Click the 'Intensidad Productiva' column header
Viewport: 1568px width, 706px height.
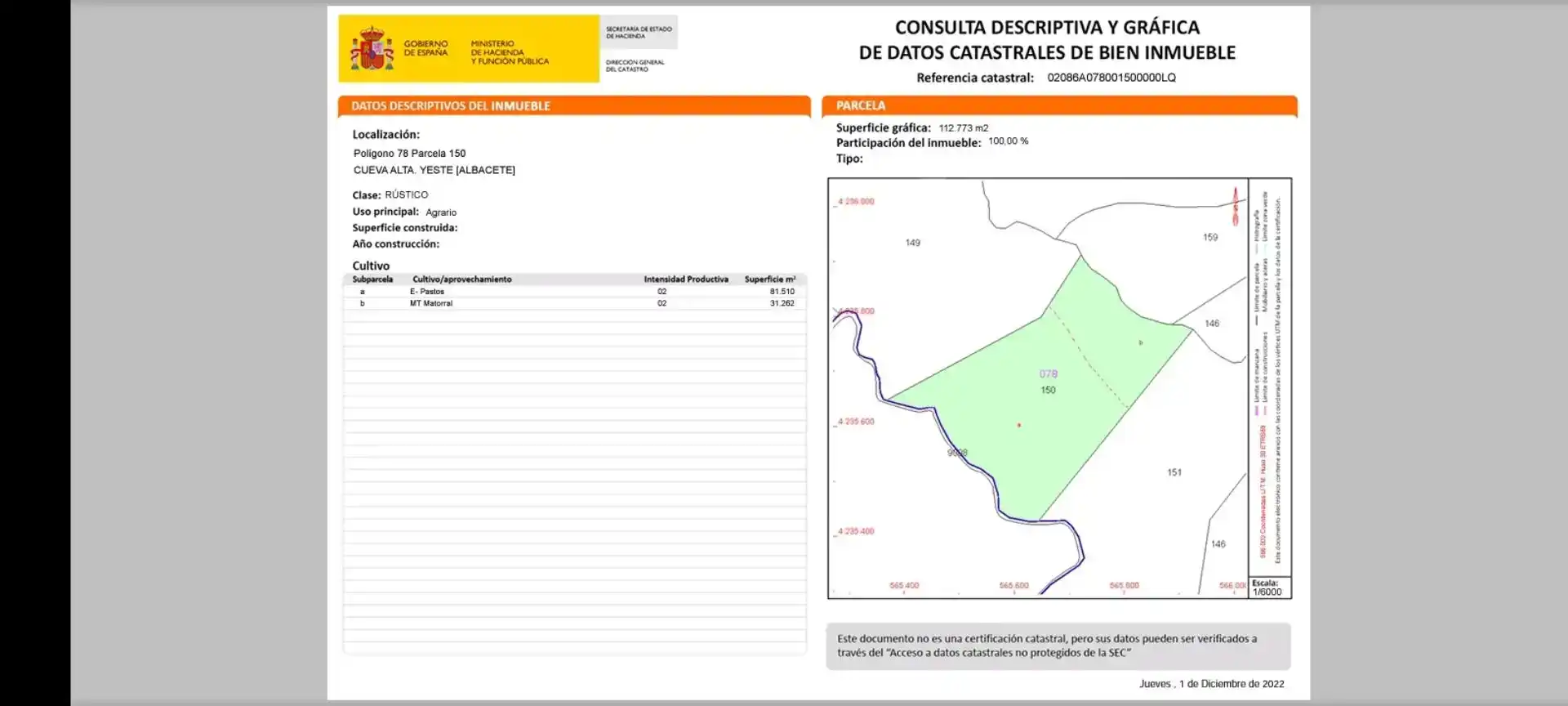pos(686,279)
